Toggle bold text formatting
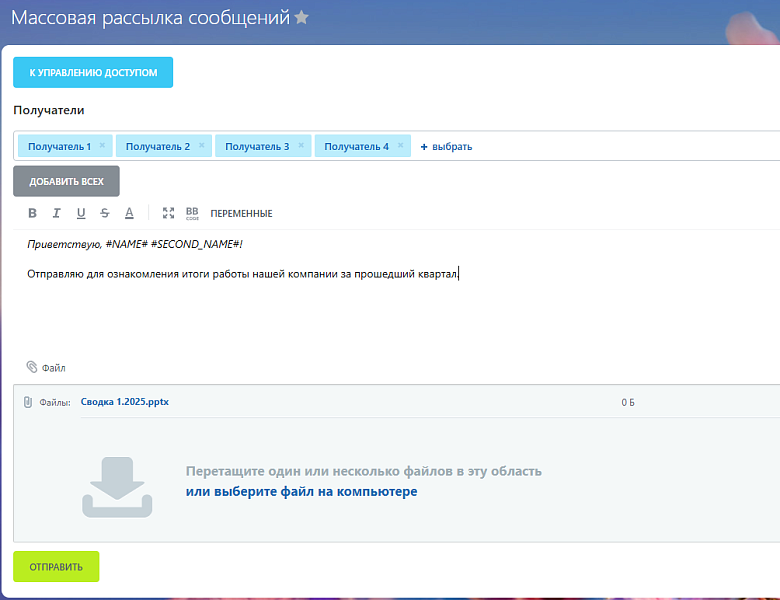Image resolution: width=780 pixels, height=600 pixels. pos(32,213)
